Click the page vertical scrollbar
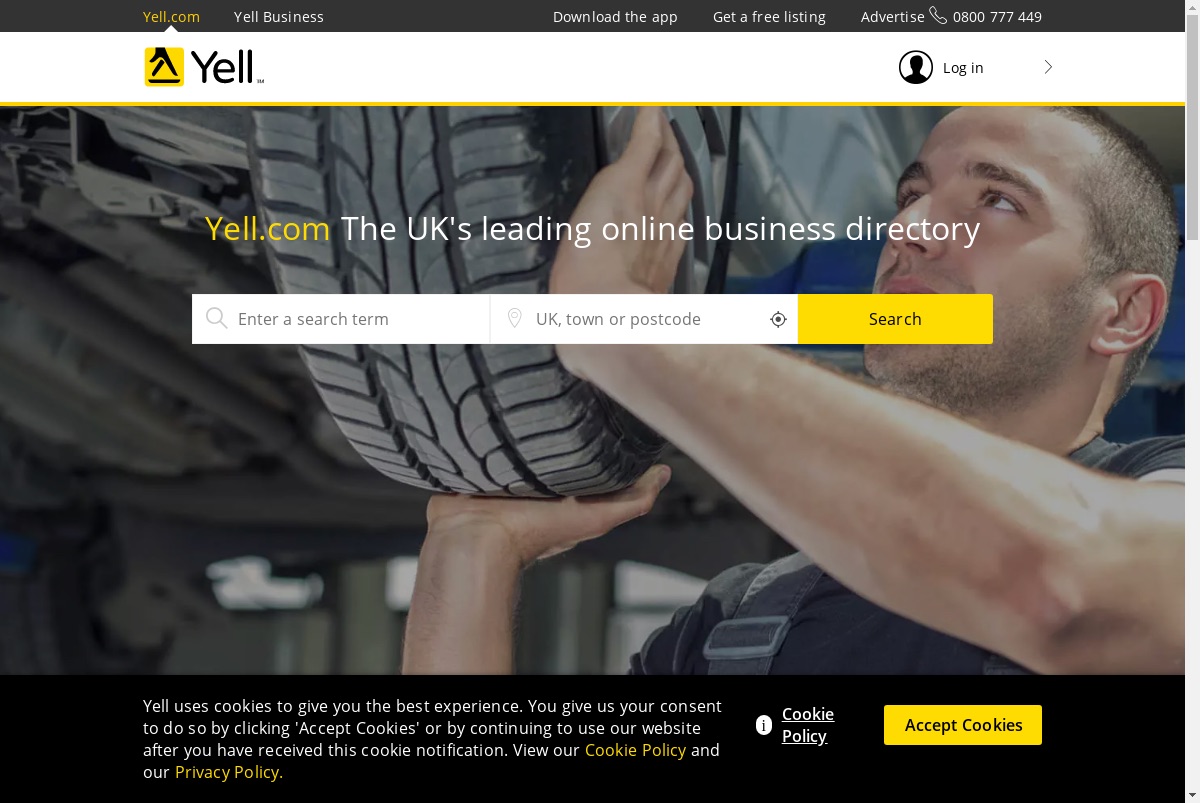Screen dimensions: 1200x803 [1192, 401]
